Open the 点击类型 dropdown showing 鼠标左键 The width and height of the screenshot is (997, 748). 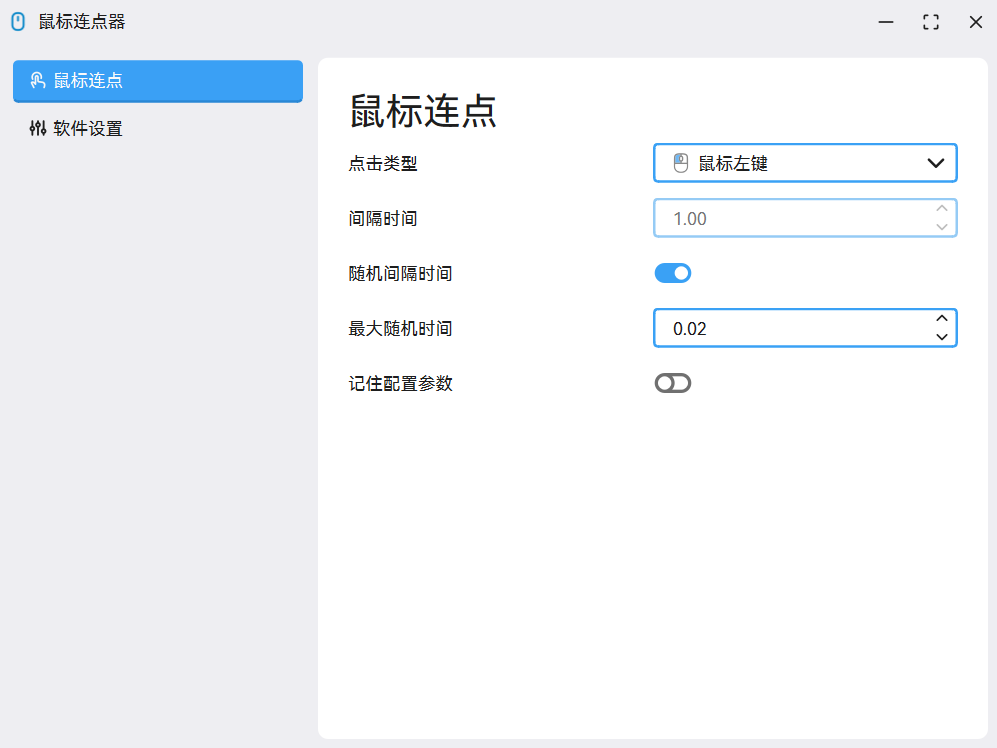[x=805, y=163]
